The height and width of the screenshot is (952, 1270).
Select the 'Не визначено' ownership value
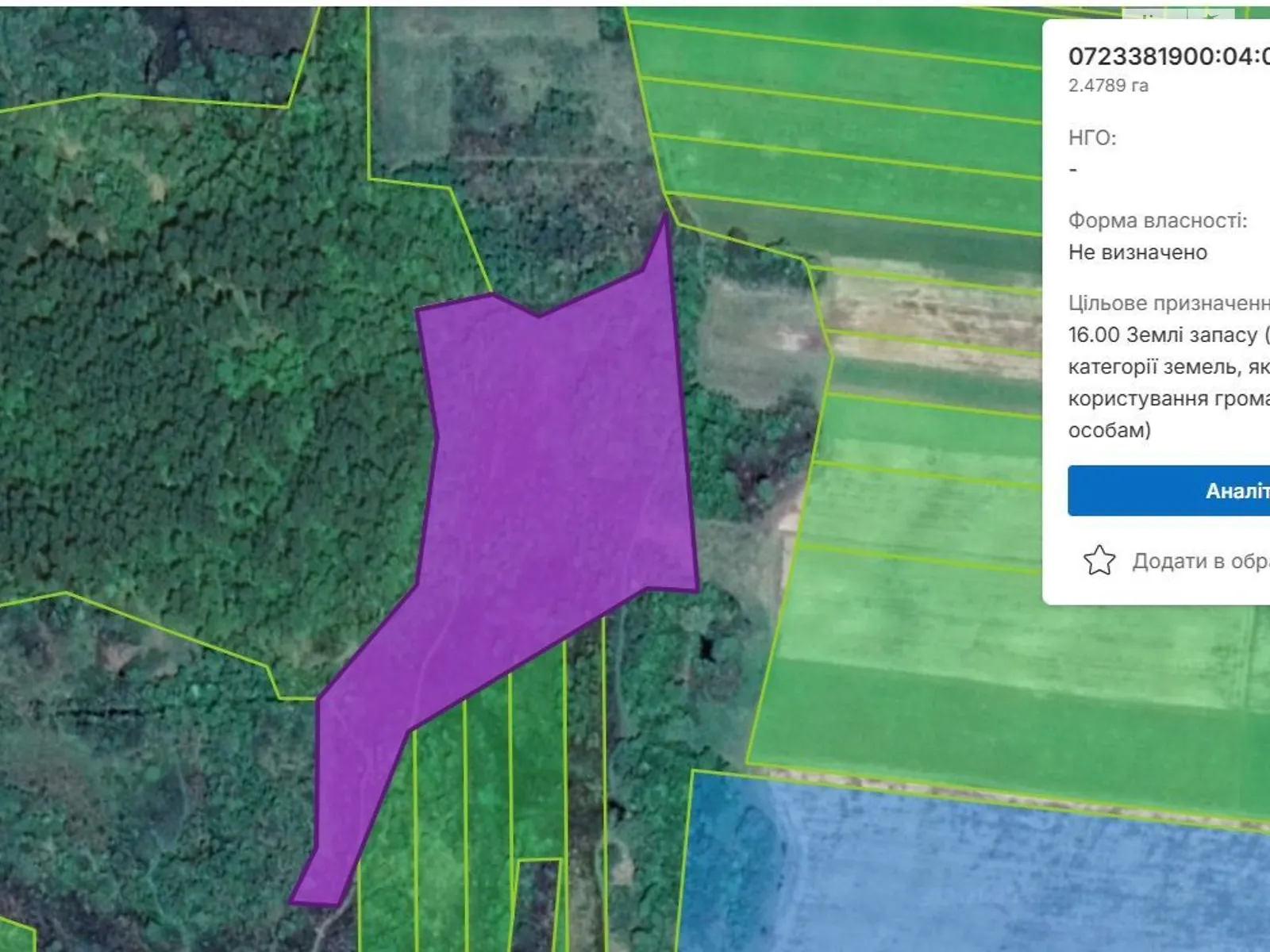[1137, 252]
